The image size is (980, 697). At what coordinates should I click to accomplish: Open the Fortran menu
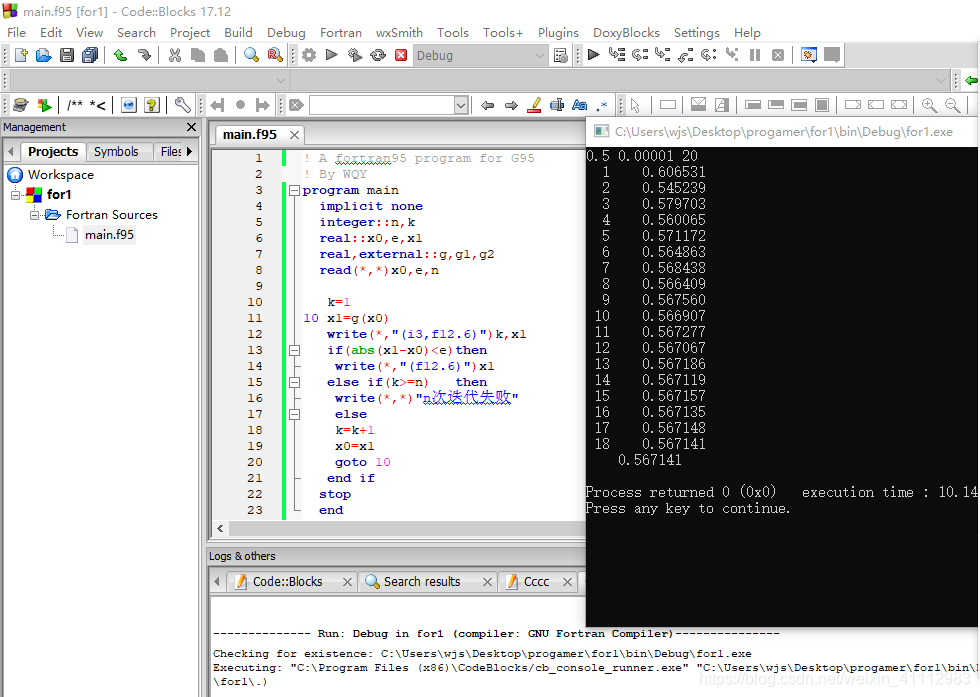click(x=340, y=32)
